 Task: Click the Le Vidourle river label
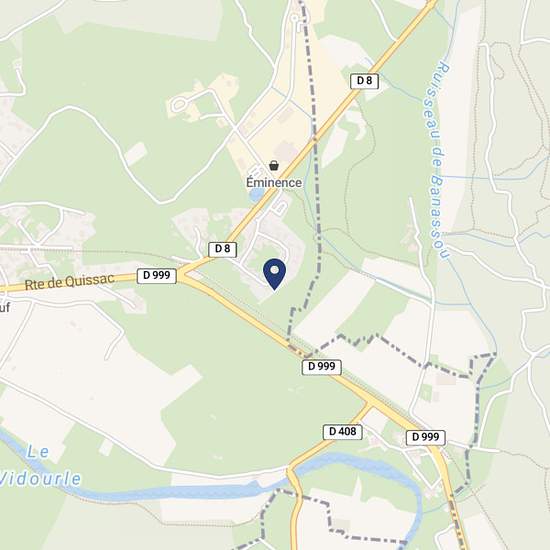point(40,465)
